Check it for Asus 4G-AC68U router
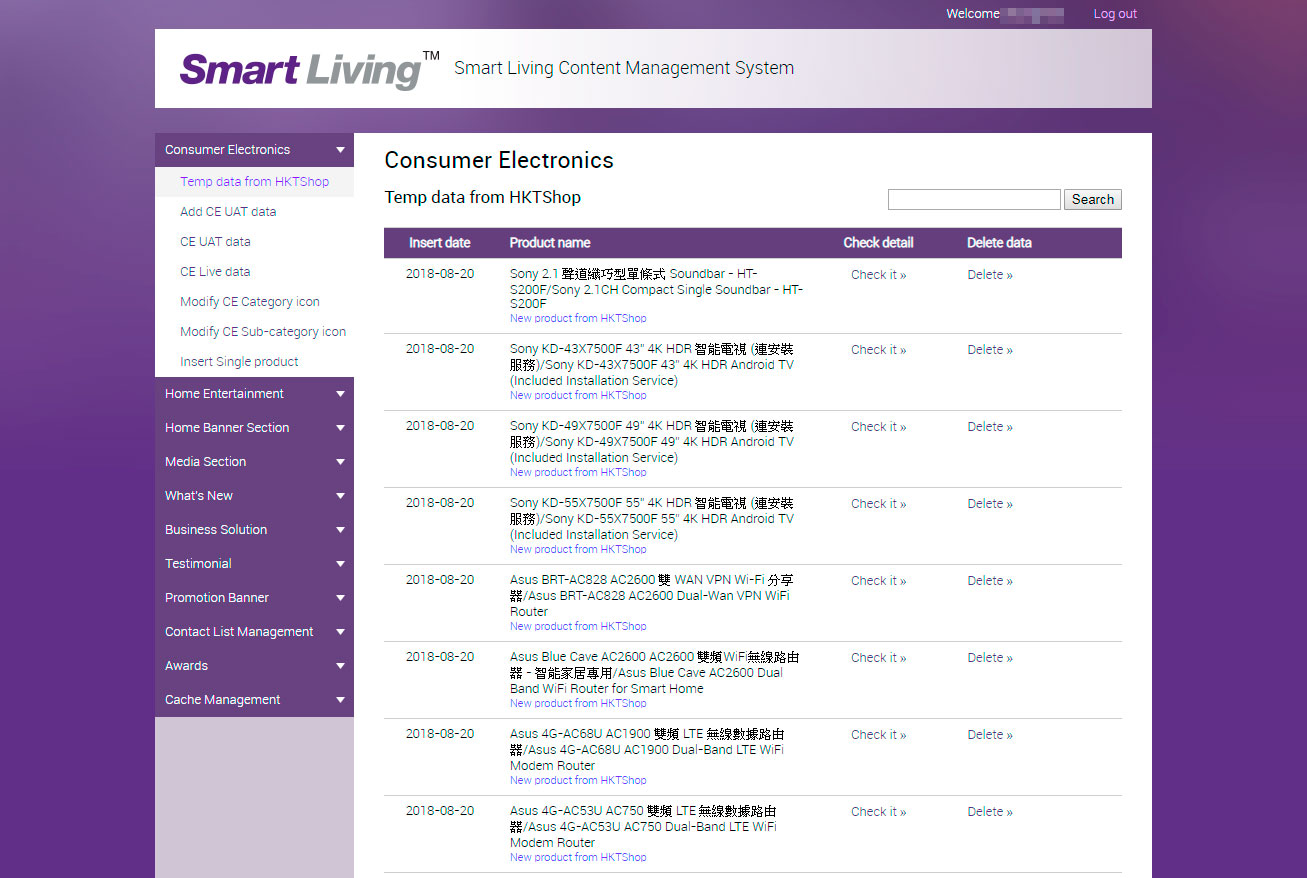The width and height of the screenshot is (1307, 878). pyautogui.click(x=878, y=735)
